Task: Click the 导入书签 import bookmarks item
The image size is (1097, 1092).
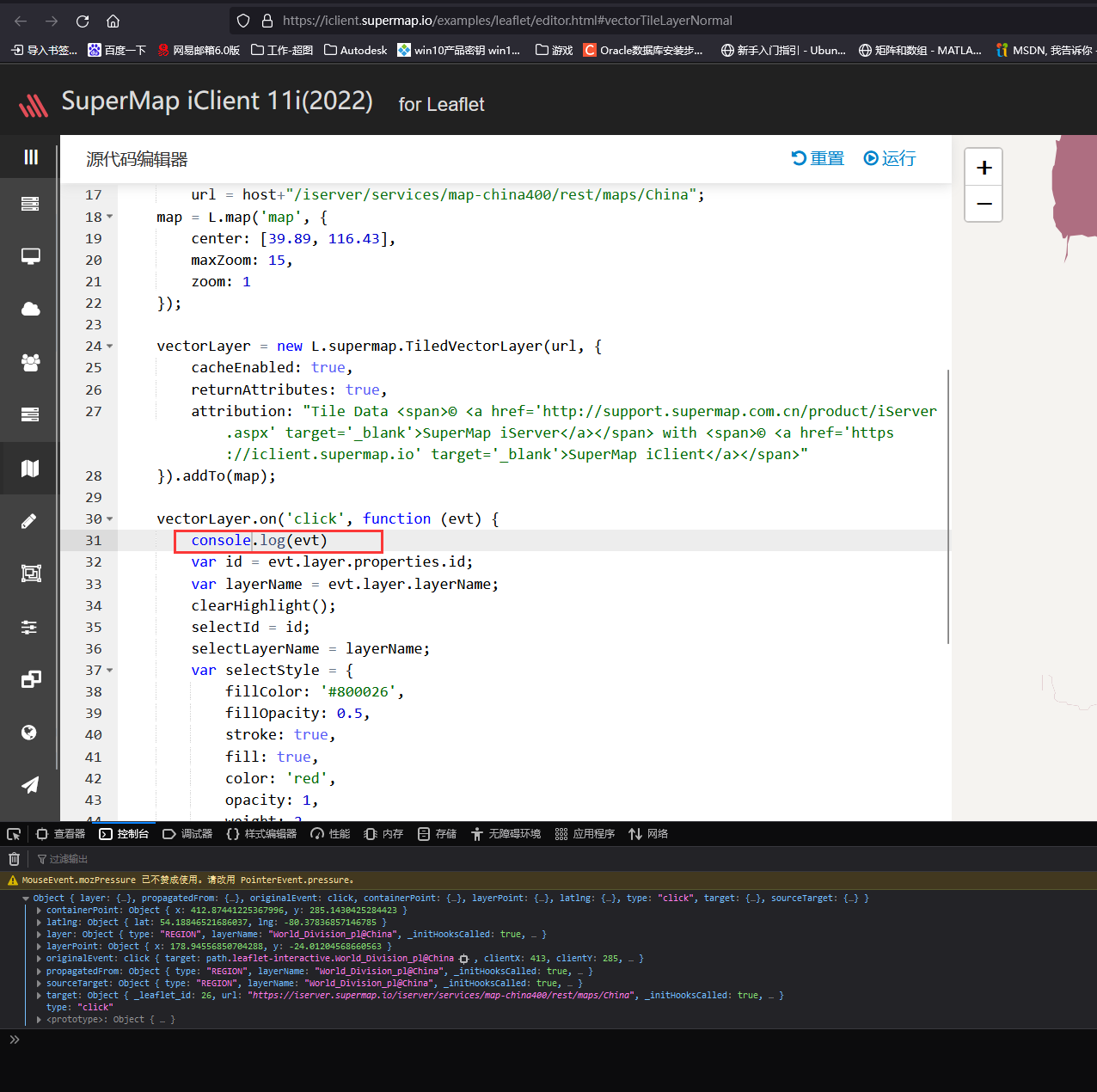Action: (44, 50)
